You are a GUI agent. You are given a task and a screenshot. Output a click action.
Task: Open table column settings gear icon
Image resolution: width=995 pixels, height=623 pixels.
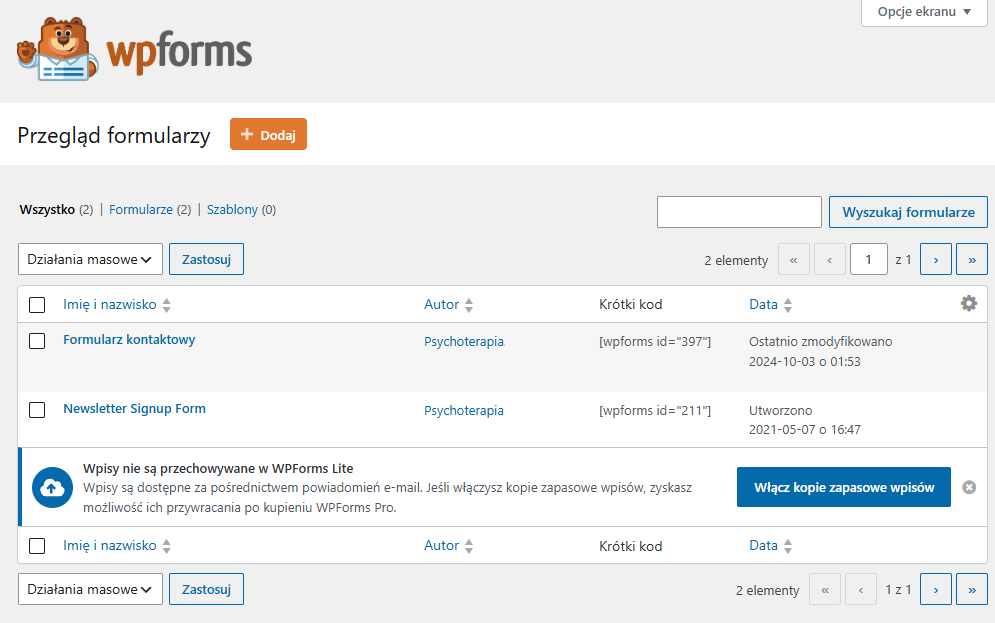968,303
